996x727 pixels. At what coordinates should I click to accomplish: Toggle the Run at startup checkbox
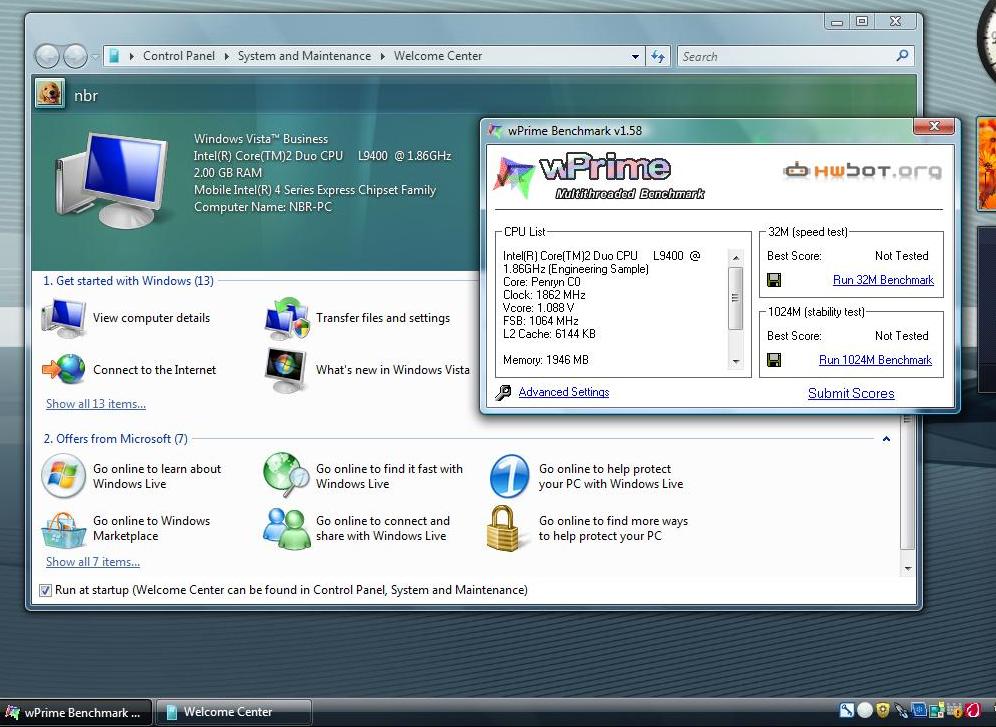(x=46, y=590)
